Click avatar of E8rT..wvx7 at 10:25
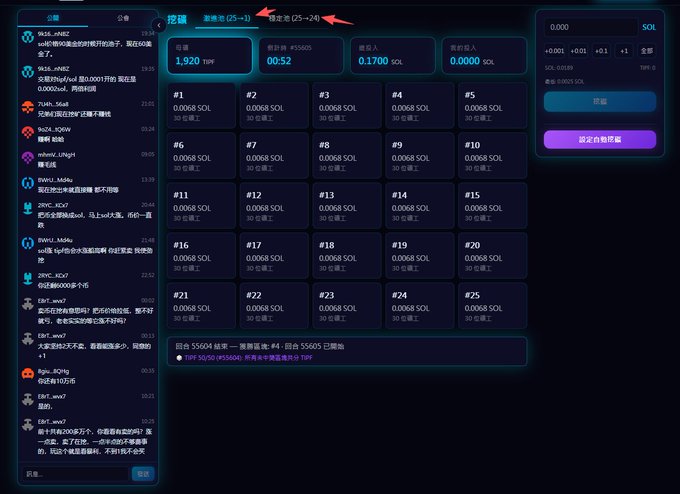The height and width of the screenshot is (494, 680). tap(28, 425)
